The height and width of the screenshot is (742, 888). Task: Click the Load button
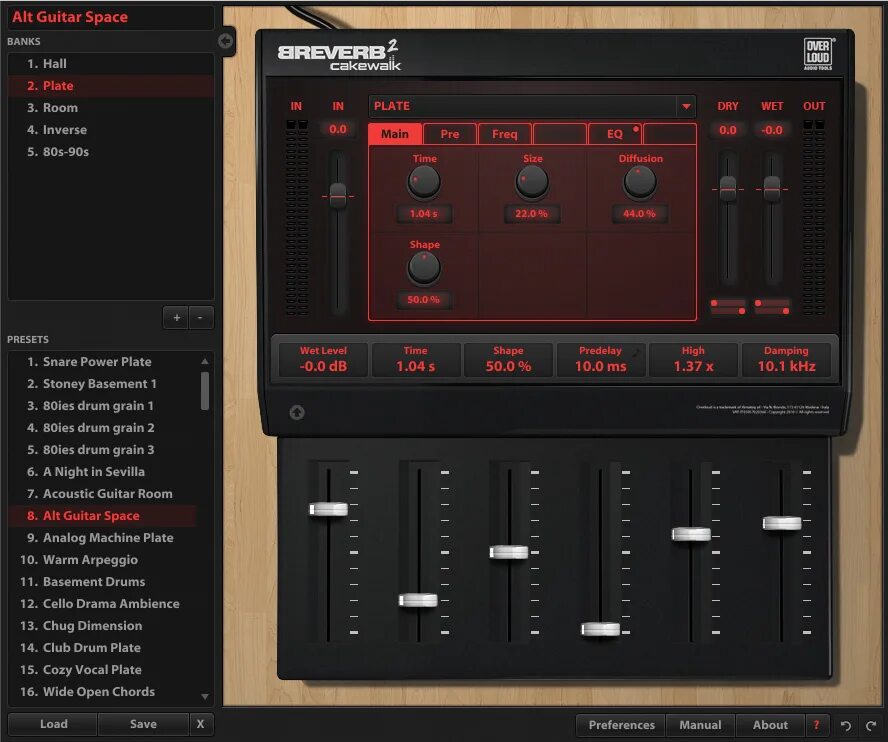click(53, 724)
